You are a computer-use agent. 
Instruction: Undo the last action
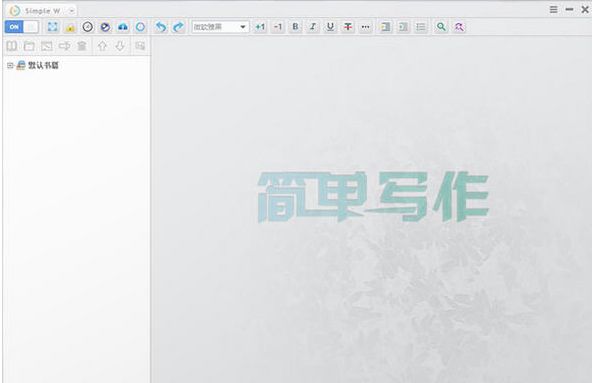[x=161, y=27]
